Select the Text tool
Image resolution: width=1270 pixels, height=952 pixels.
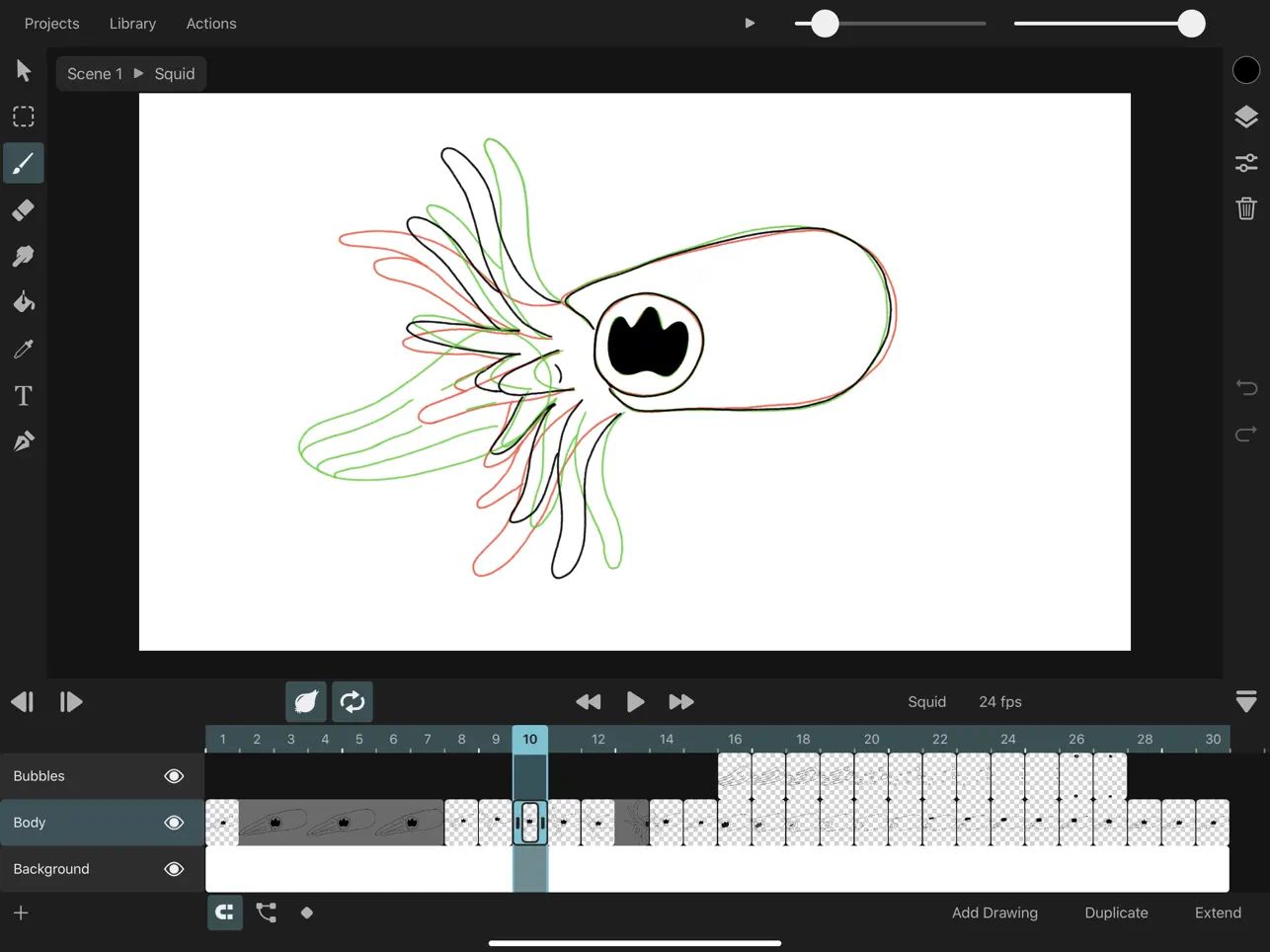[23, 395]
